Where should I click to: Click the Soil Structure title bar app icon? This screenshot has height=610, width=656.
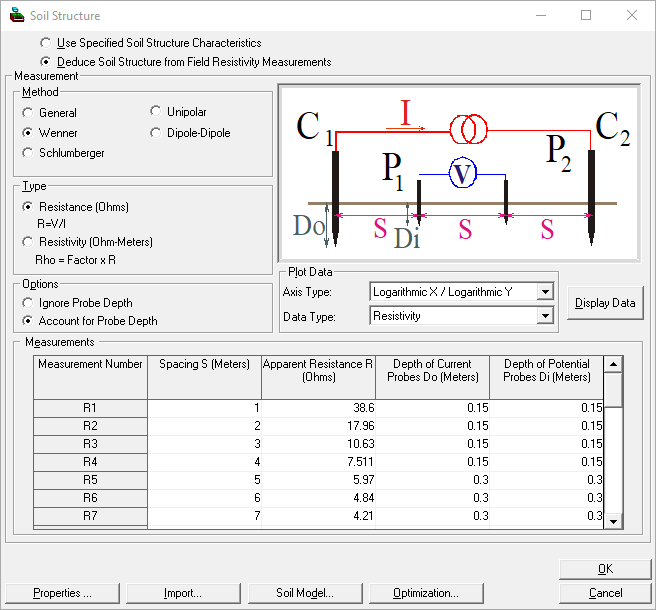coord(16,15)
